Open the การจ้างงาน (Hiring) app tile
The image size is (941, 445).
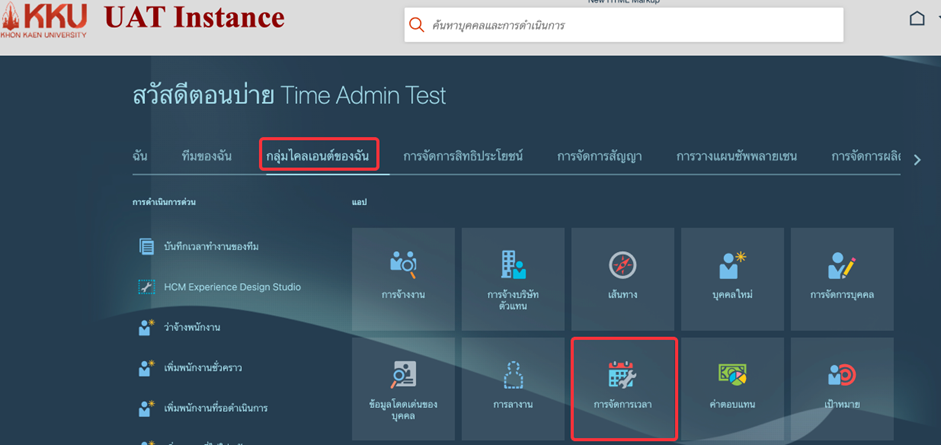(403, 276)
